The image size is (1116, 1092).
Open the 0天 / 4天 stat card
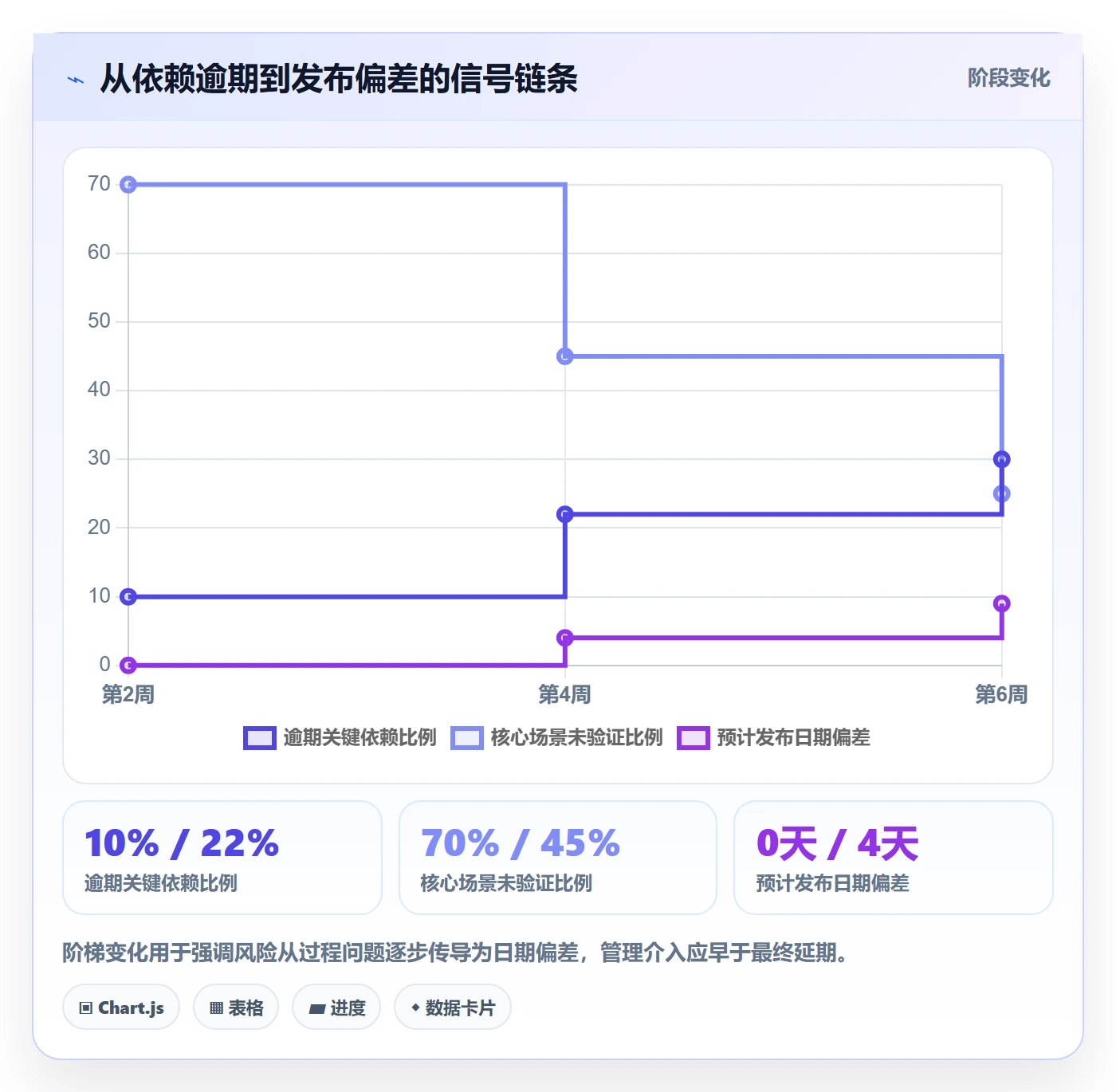pos(894,858)
